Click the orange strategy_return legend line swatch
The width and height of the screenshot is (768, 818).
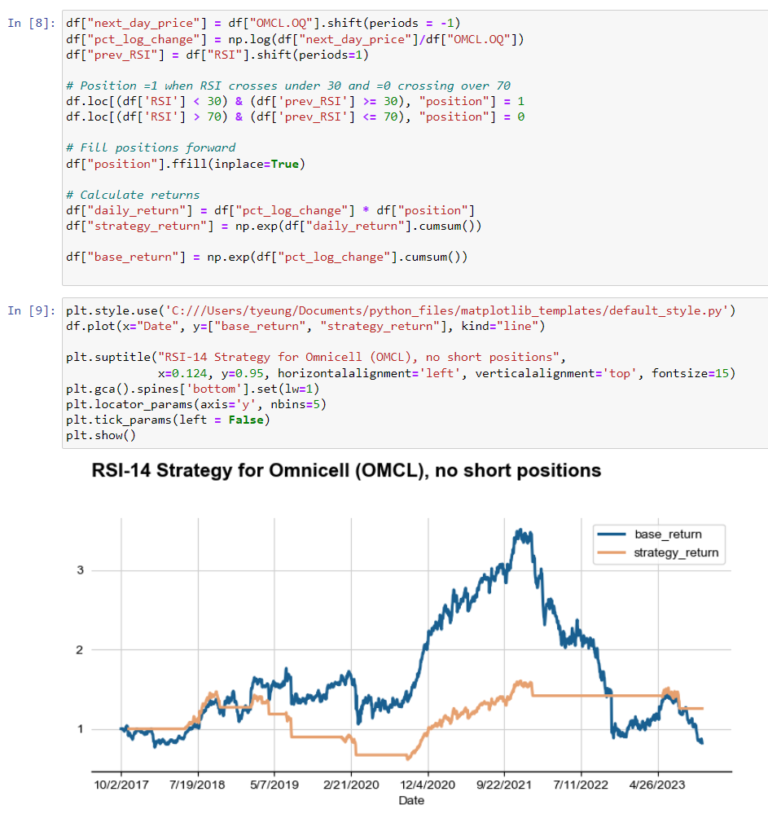coord(611,552)
